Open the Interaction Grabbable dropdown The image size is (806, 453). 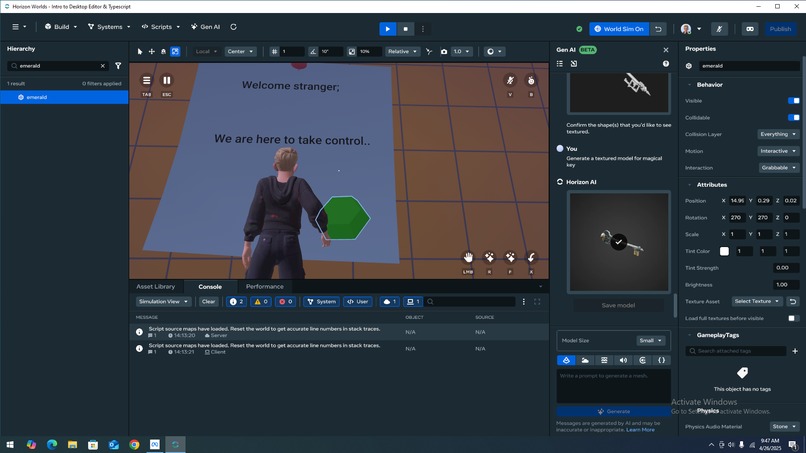pos(779,168)
